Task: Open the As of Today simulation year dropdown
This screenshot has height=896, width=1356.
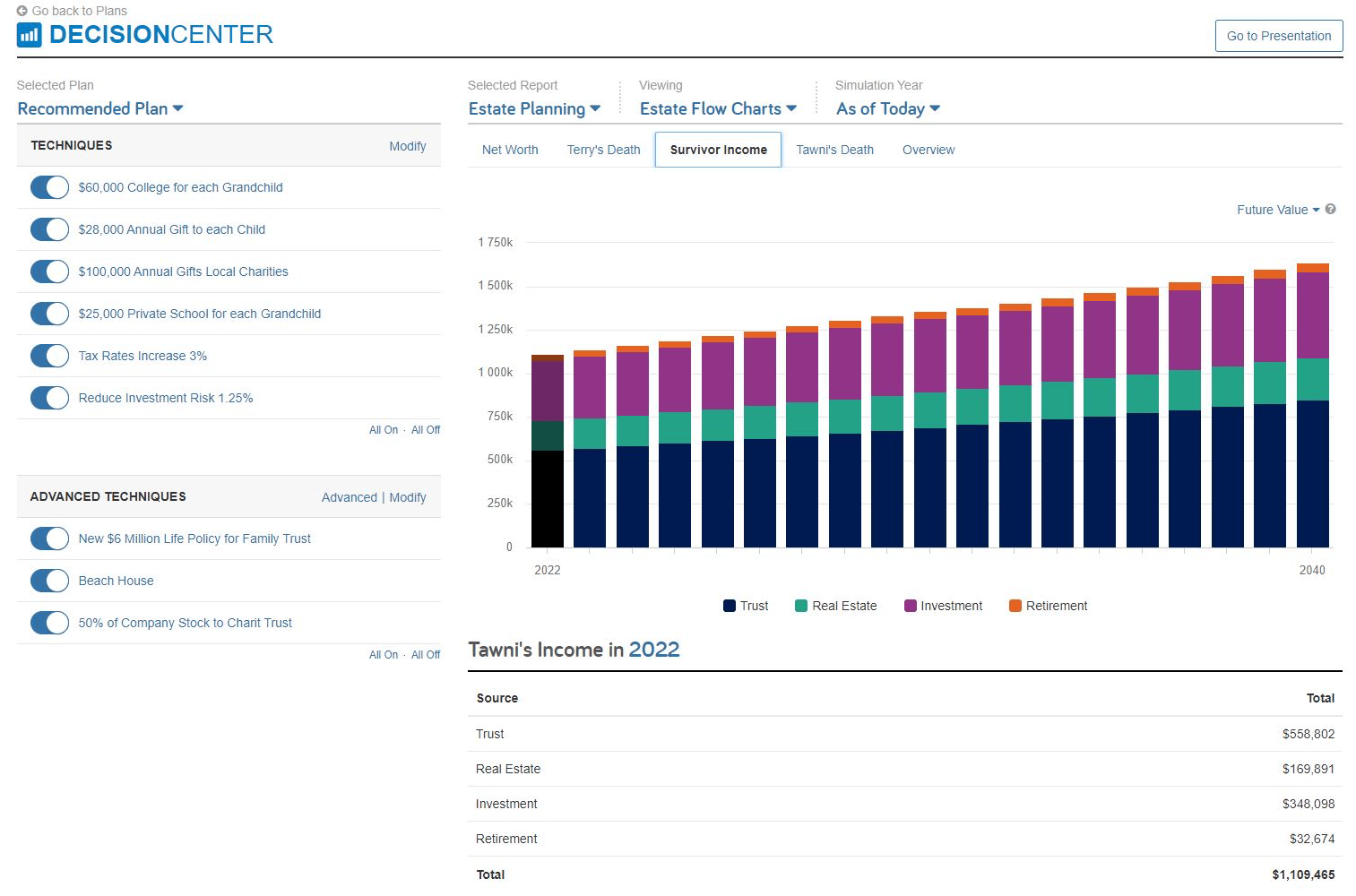Action: tap(887, 108)
